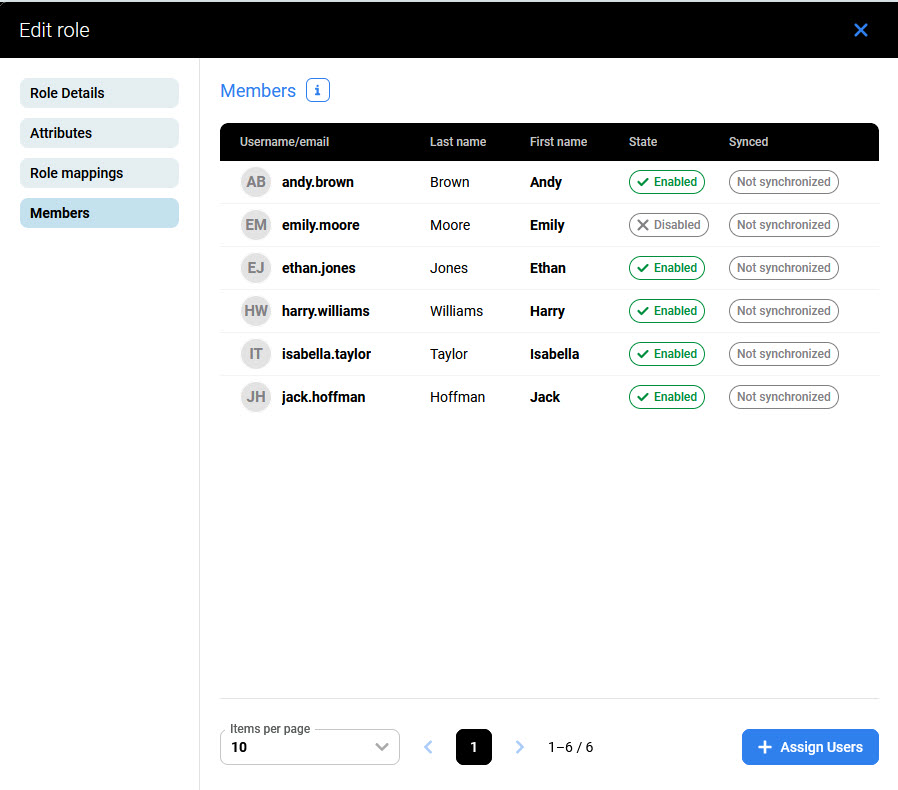898x790 pixels.
Task: Click the IT avatar for isabella.taylor
Action: tap(256, 354)
